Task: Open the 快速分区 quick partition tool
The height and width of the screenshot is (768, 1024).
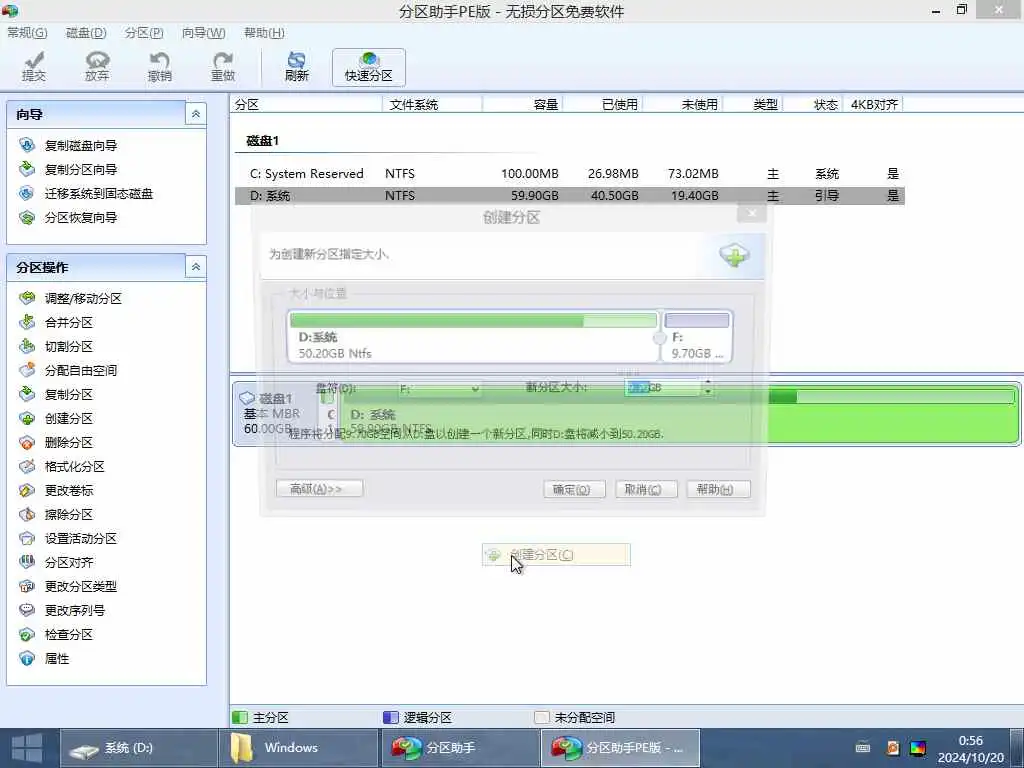Action: click(x=368, y=67)
